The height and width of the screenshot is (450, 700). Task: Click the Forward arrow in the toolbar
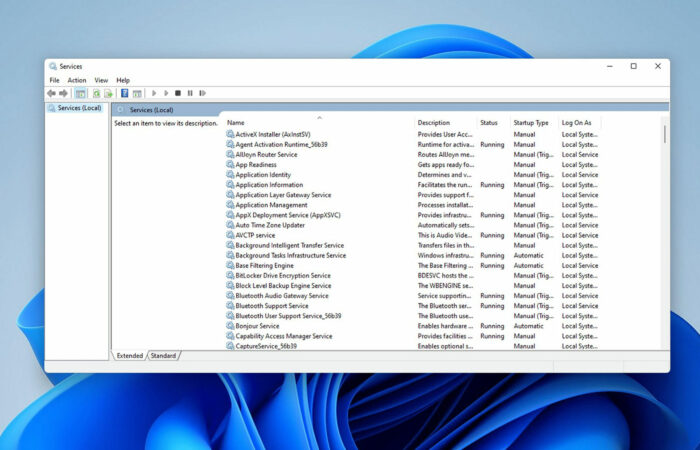(63, 93)
